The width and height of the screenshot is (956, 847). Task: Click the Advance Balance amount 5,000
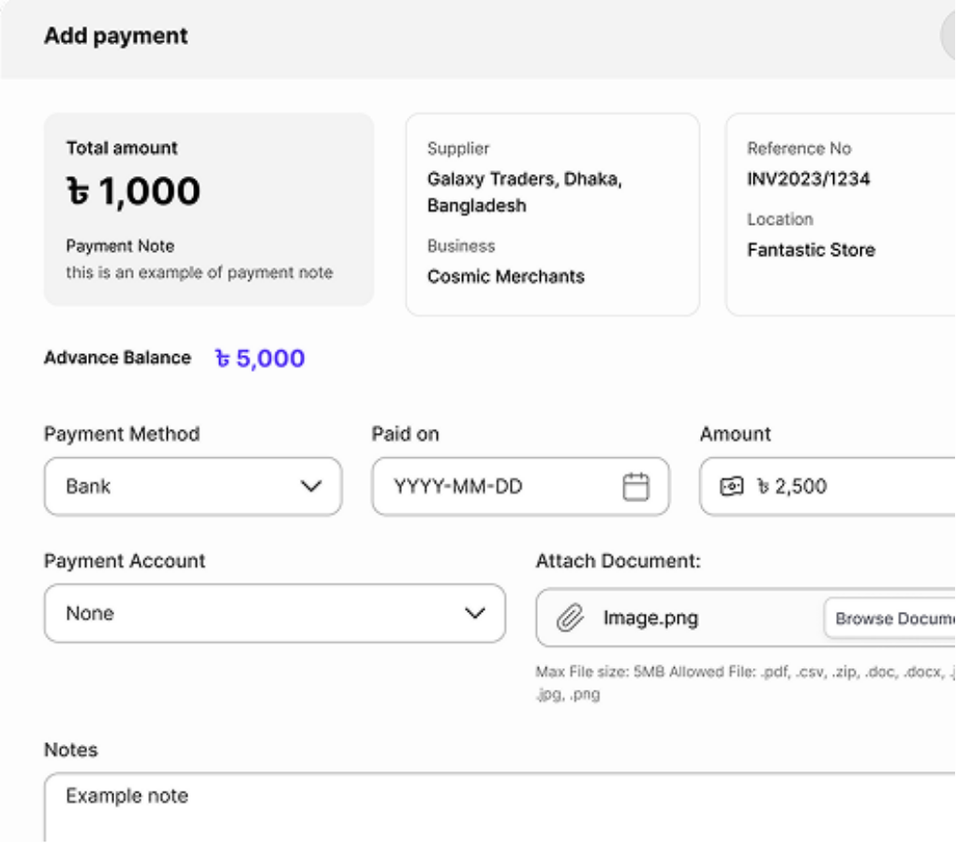(260, 358)
